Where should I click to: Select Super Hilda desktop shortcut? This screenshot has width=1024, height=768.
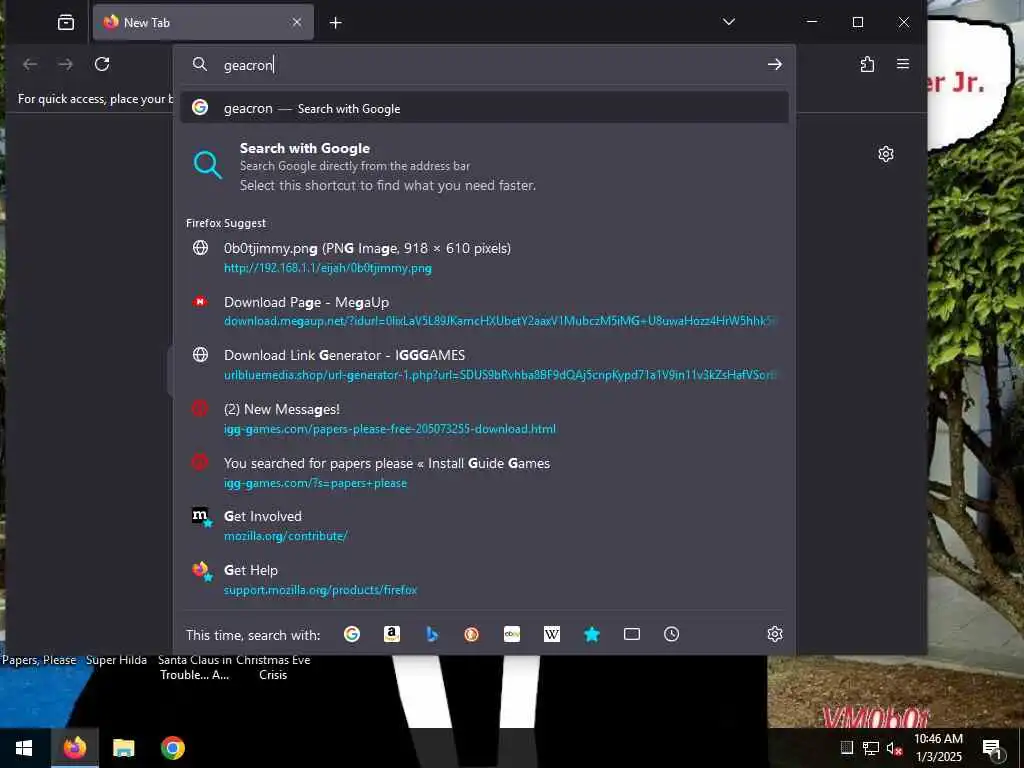tap(116, 660)
